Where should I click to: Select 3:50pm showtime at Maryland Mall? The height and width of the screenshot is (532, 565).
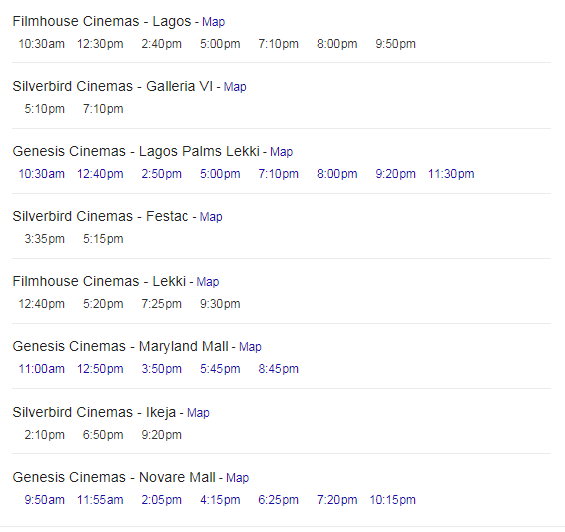pos(161,369)
